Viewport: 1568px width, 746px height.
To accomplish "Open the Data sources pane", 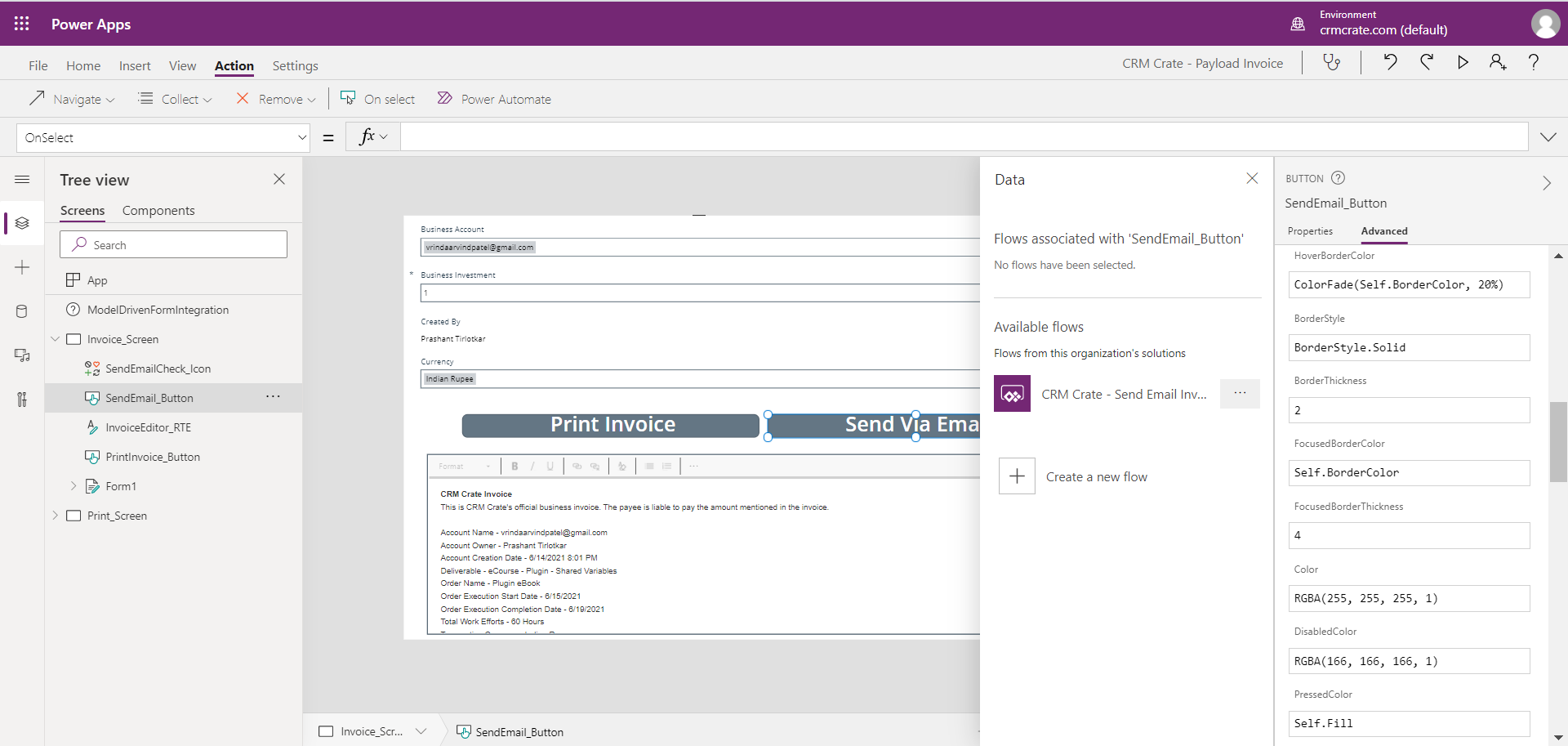I will point(22,310).
